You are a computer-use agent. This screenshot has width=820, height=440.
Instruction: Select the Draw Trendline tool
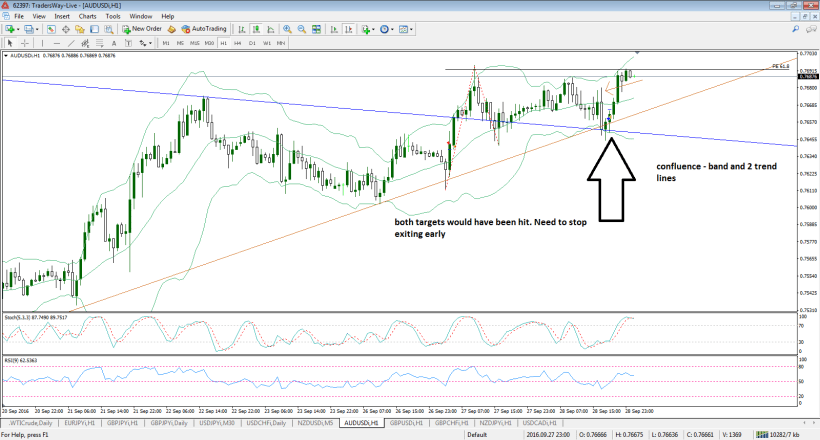click(71, 43)
